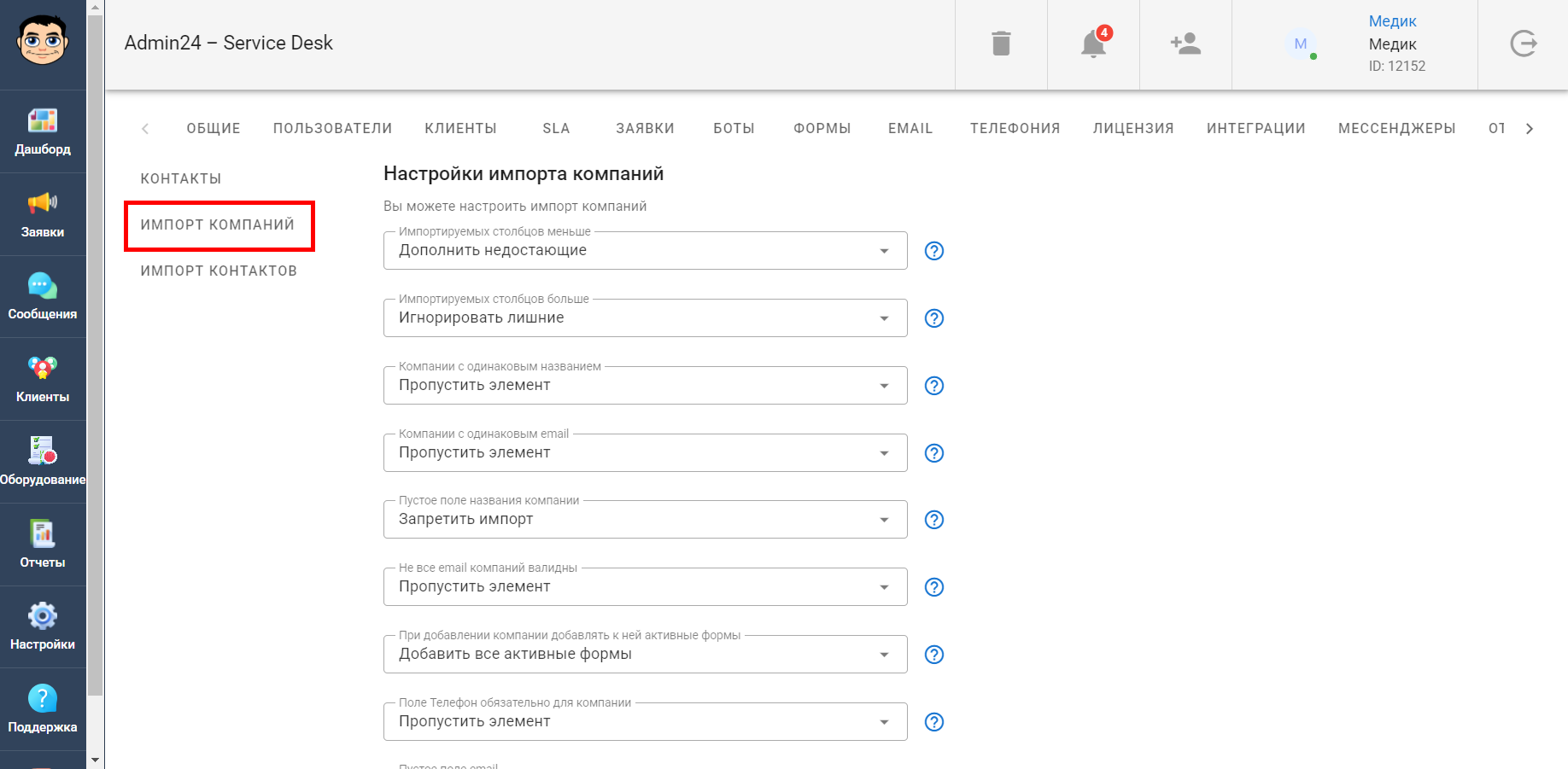Show help for Импортируемых столбцов больше
The width and height of the screenshot is (1568, 769).
pyautogui.click(x=934, y=318)
